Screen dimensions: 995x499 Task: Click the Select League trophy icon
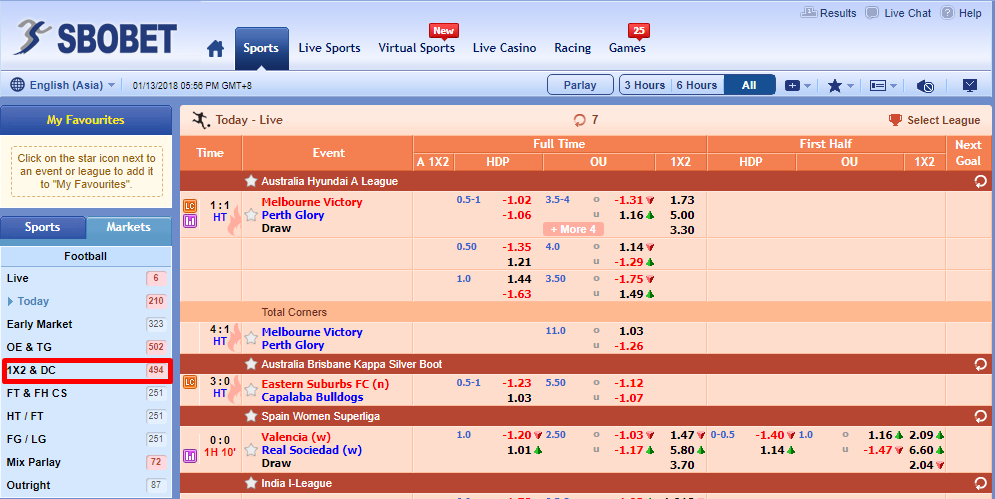pyautogui.click(x=895, y=120)
